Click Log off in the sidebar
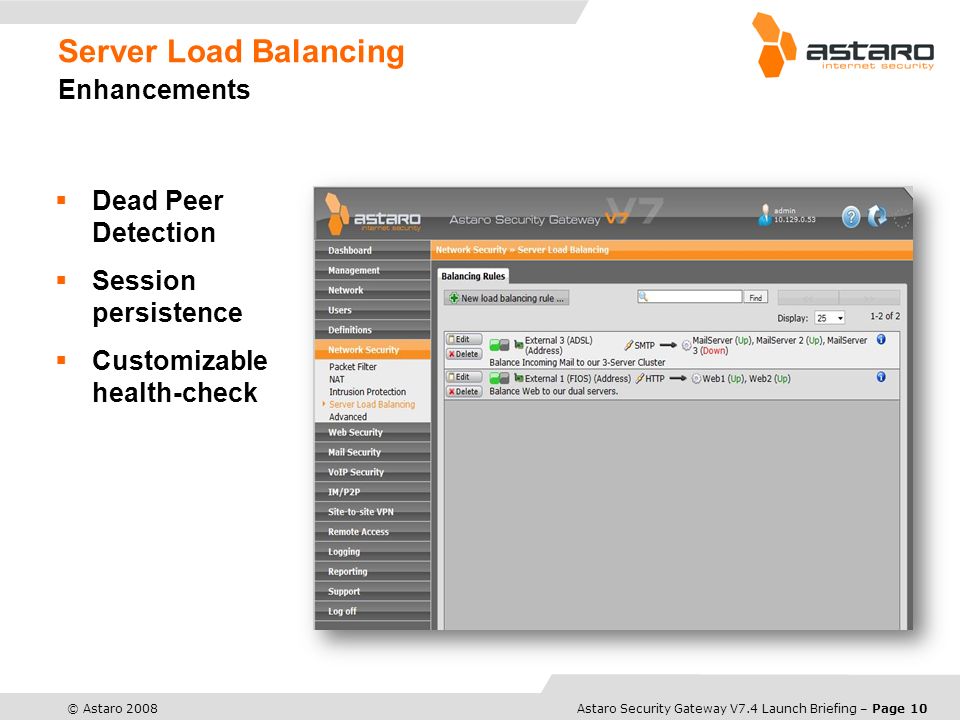Image resolution: width=960 pixels, height=720 pixels. 372,611
